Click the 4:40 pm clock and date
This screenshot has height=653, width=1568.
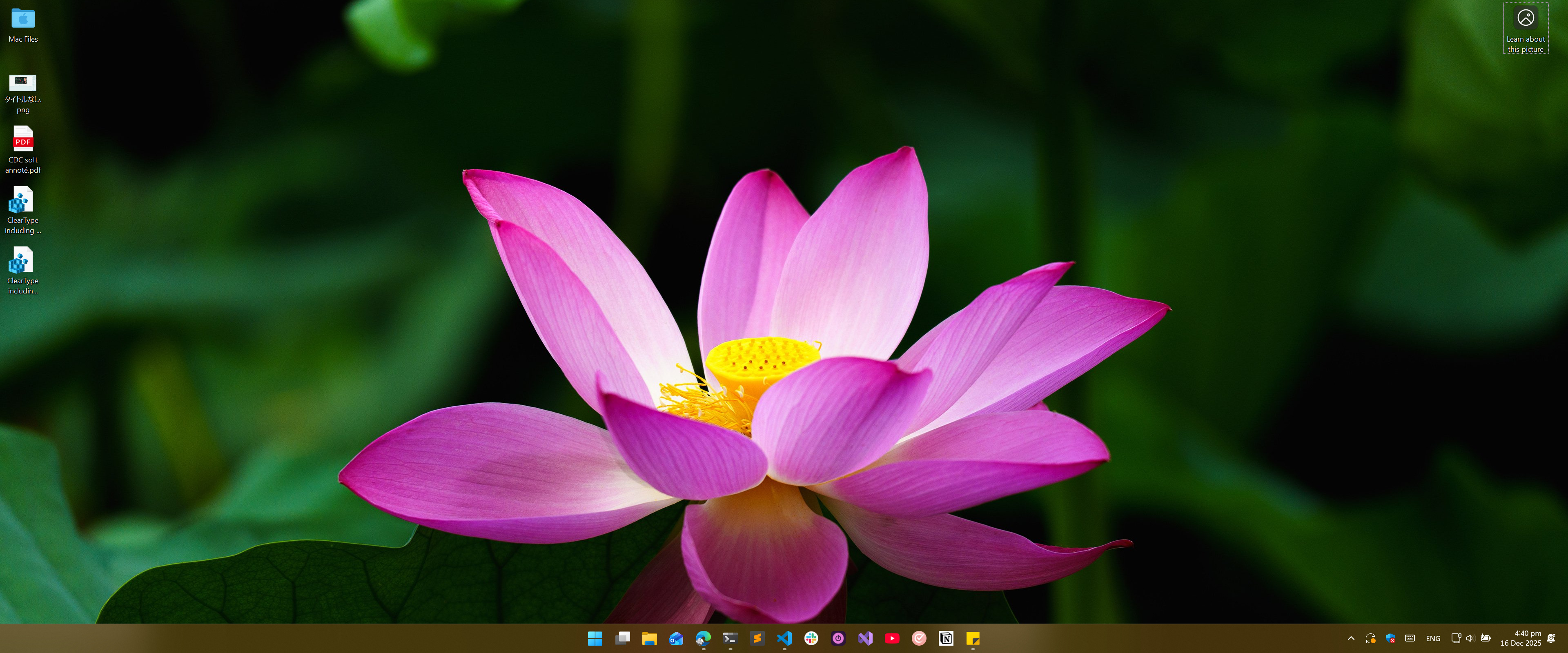tap(1521, 638)
